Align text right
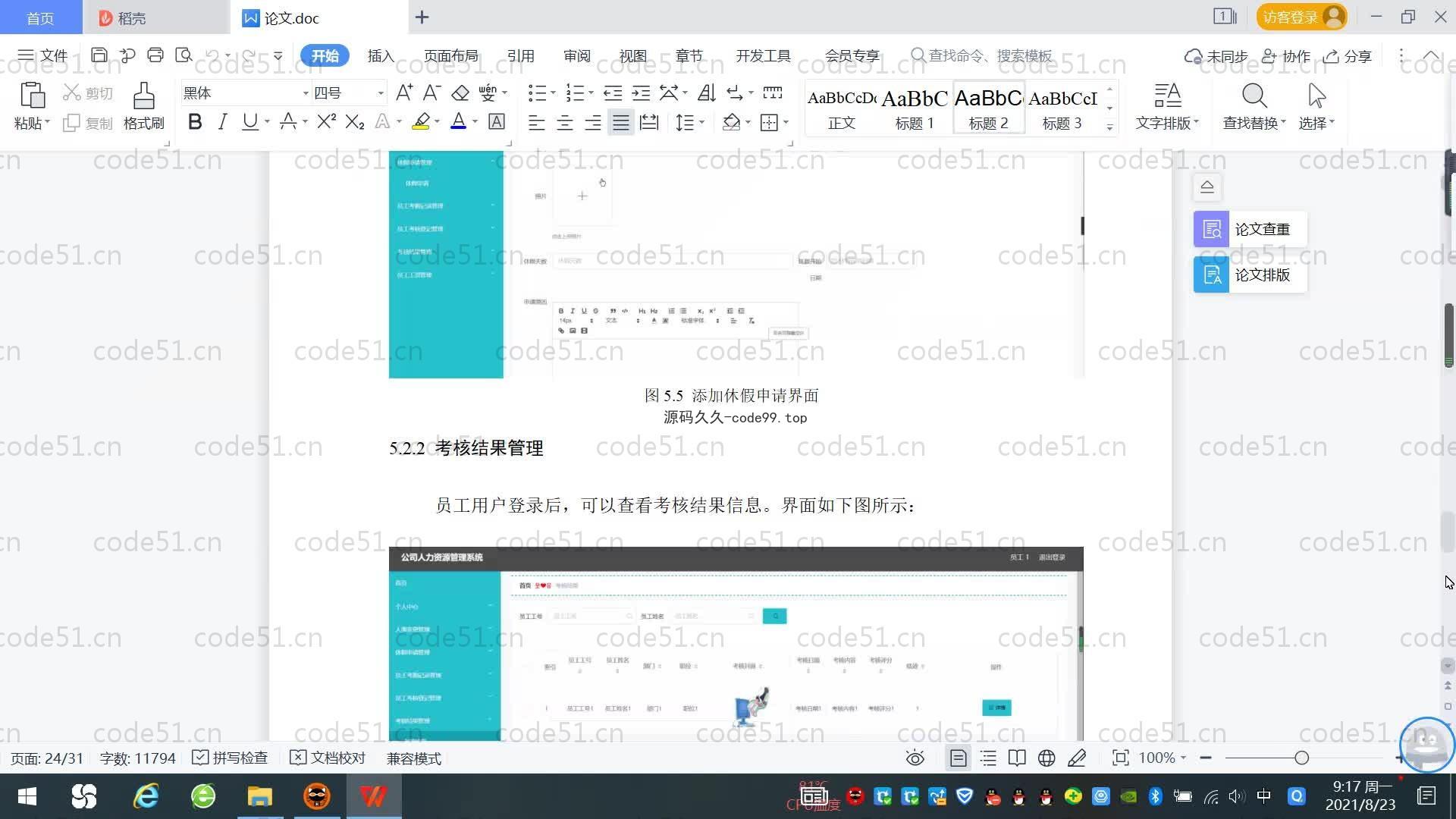1456x819 pixels. click(593, 122)
